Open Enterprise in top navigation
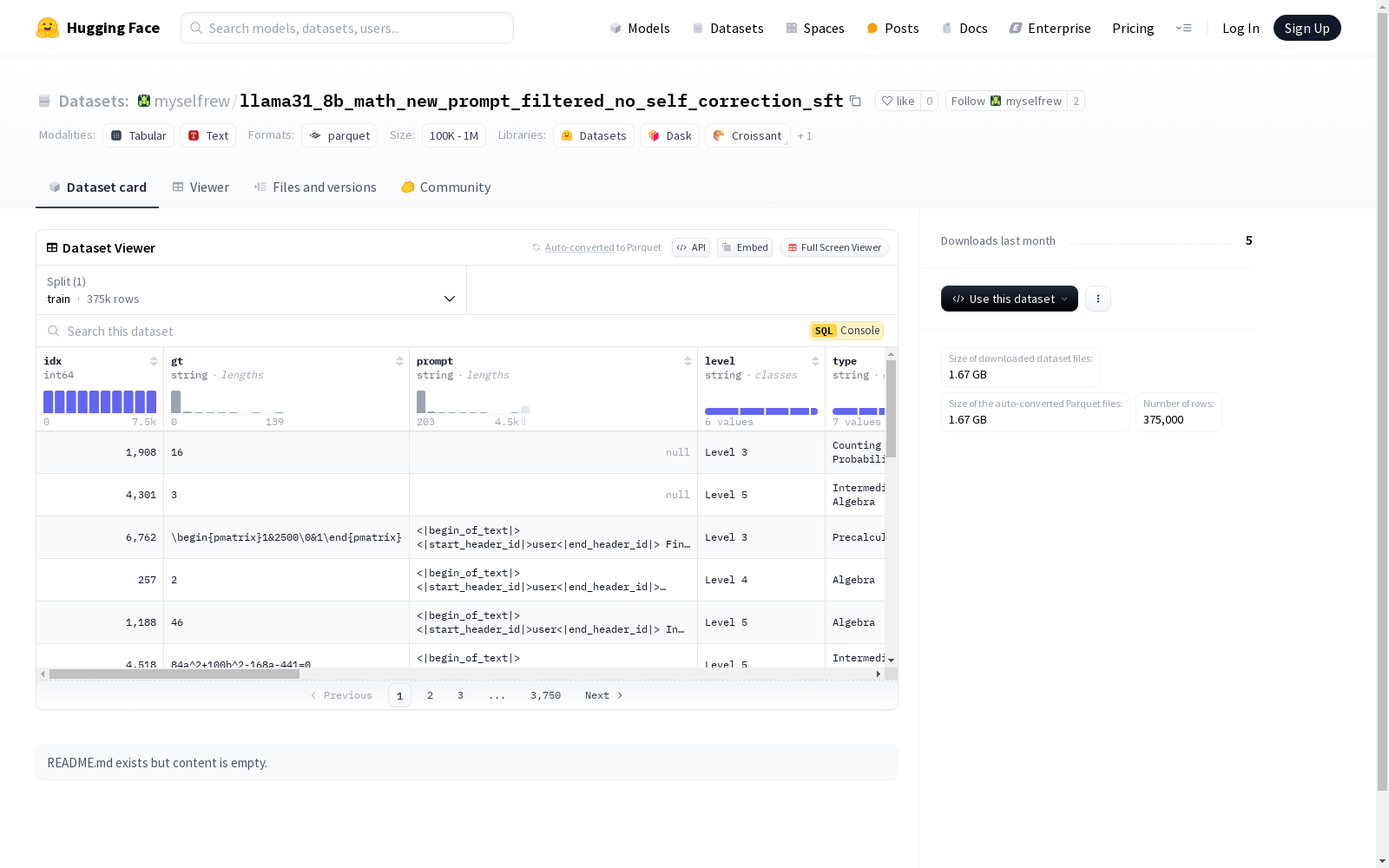Screen dimensions: 1389x868 coord(1050,28)
